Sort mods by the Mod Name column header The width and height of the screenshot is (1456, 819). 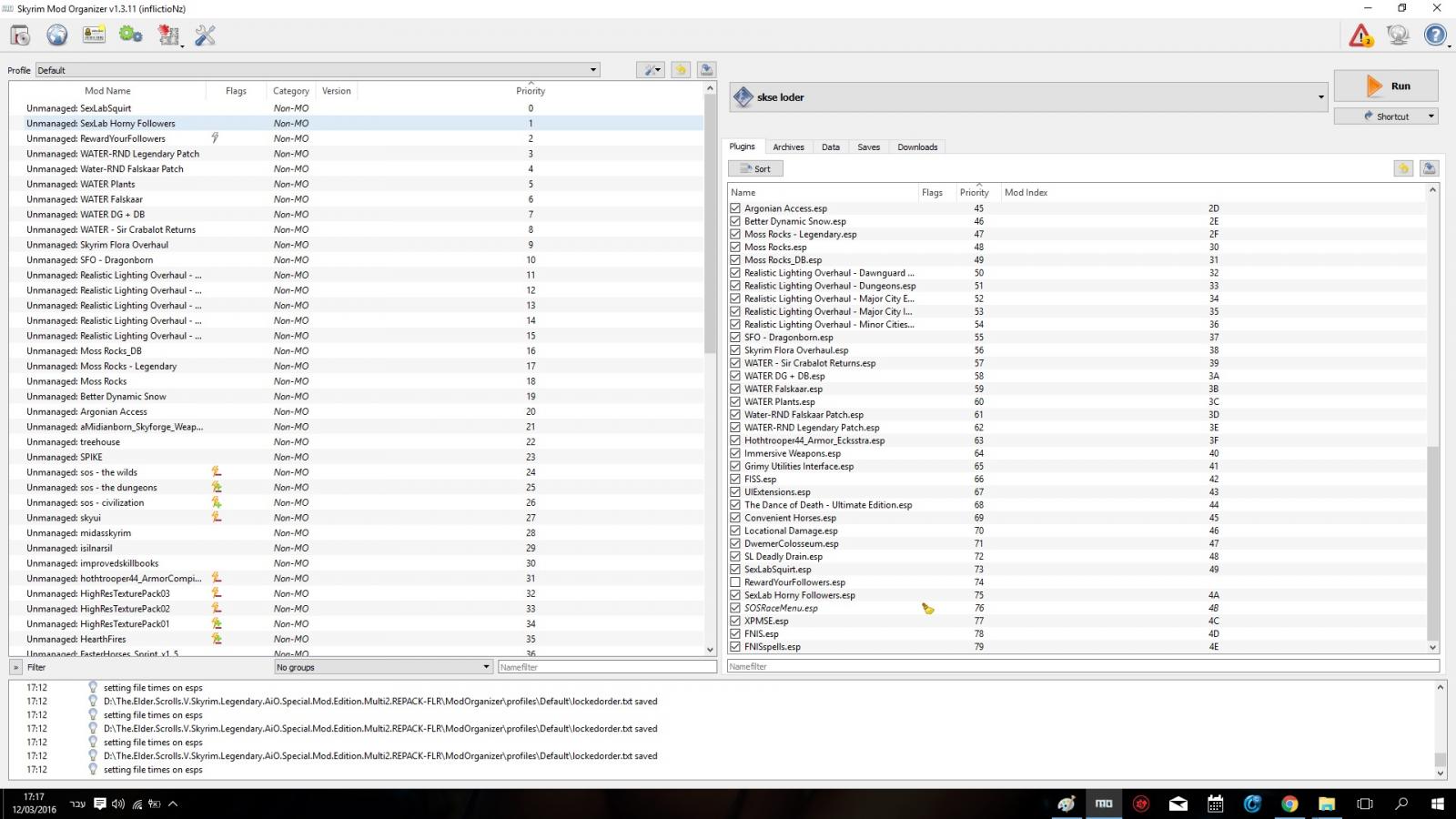click(107, 91)
